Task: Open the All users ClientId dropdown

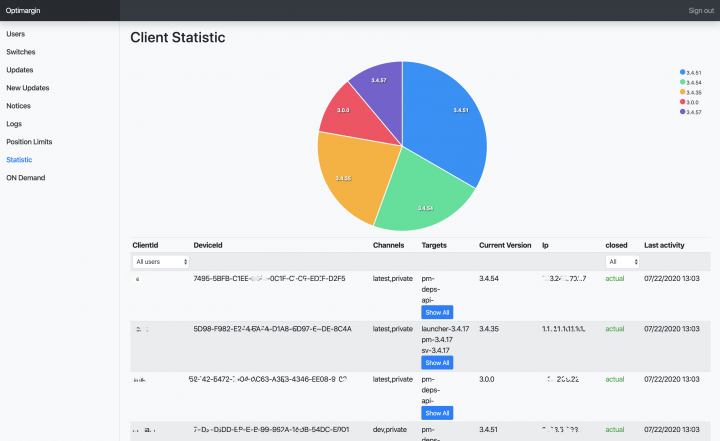Action: point(161,261)
